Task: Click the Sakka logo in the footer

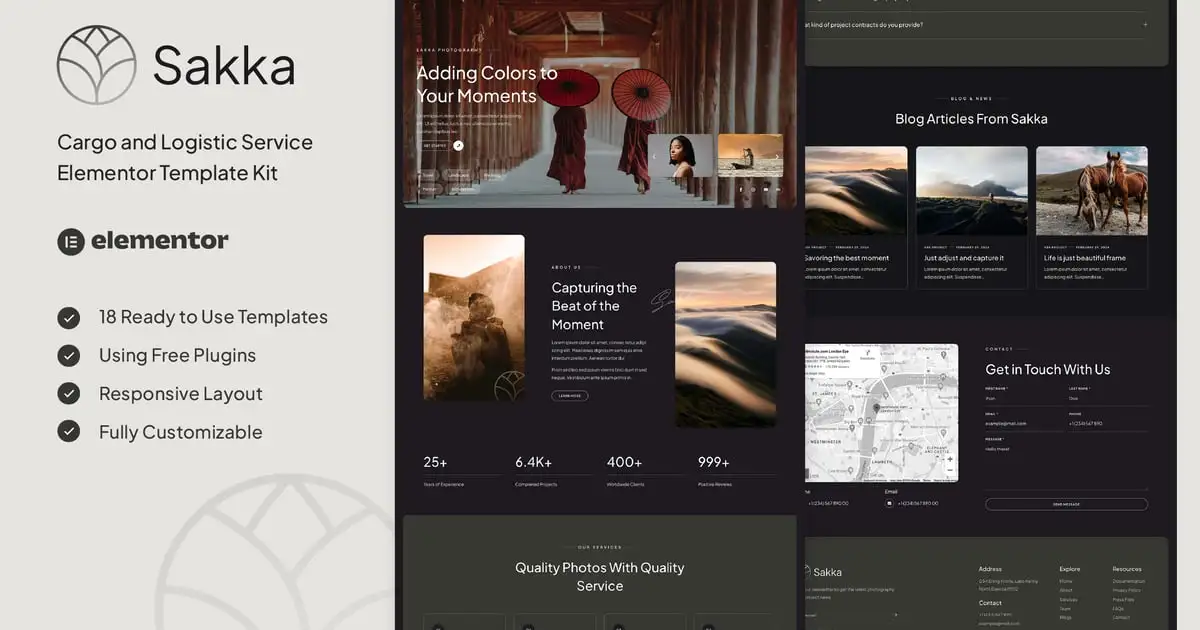Action: (824, 572)
